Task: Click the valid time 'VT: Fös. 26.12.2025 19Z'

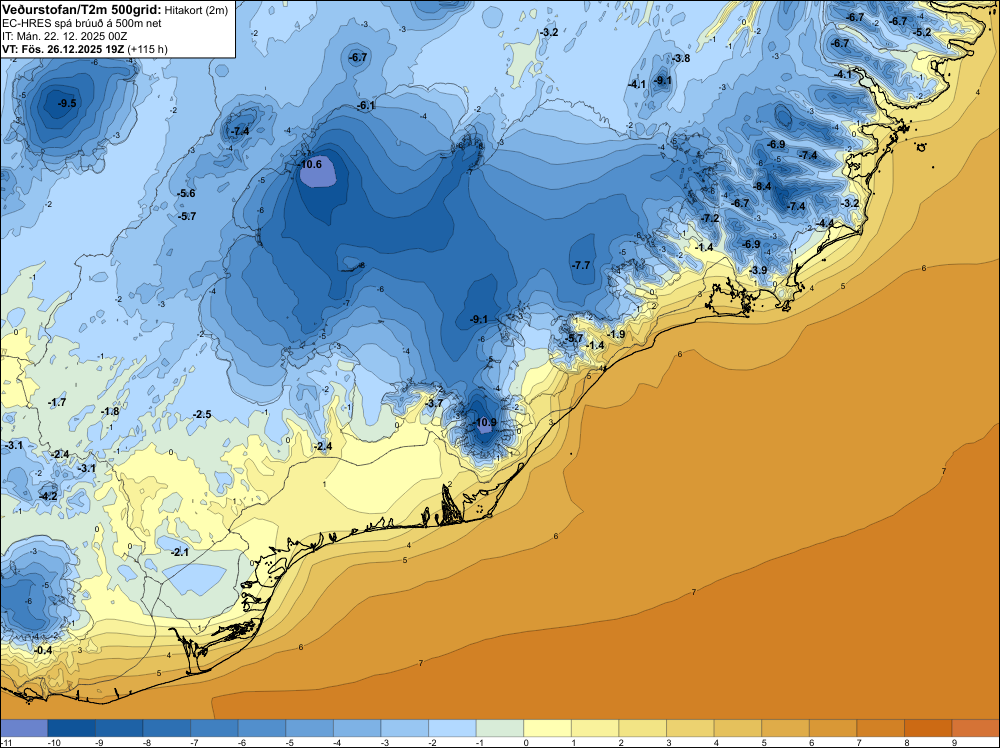Action: click(63, 49)
